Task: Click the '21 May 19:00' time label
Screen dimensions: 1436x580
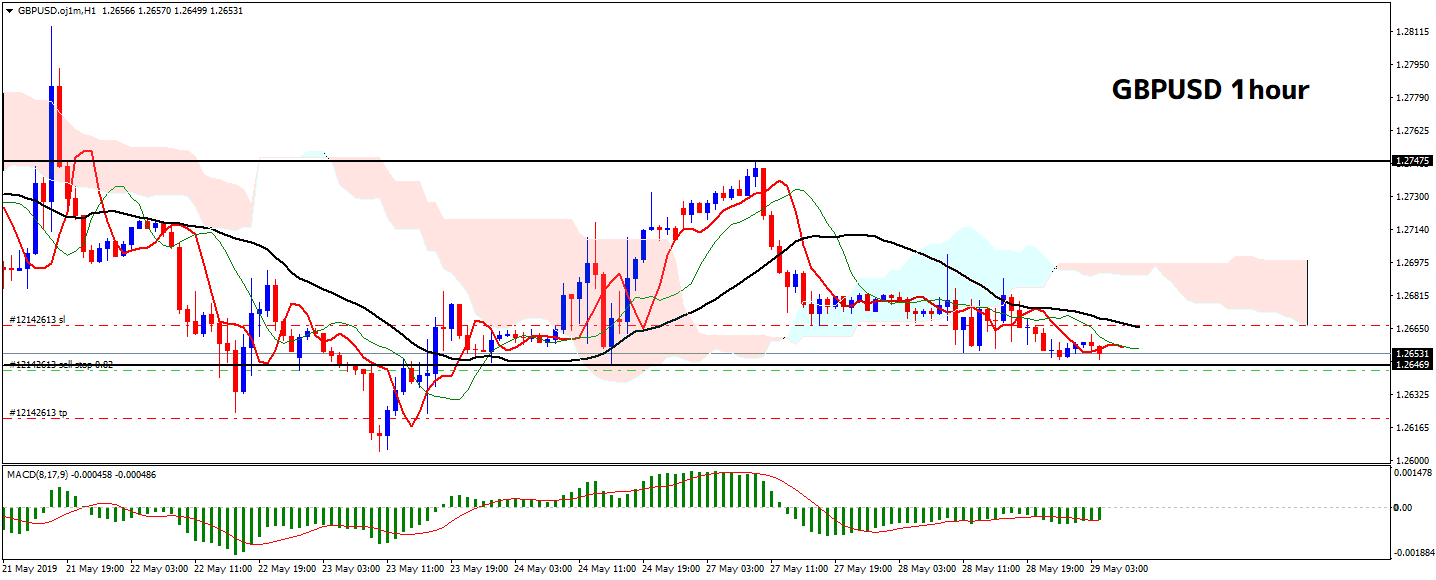Action: (94, 569)
